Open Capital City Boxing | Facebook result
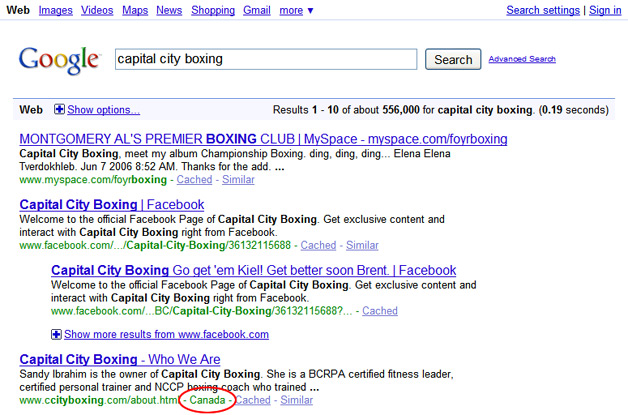This screenshot has height=415, width=628. [x=112, y=205]
